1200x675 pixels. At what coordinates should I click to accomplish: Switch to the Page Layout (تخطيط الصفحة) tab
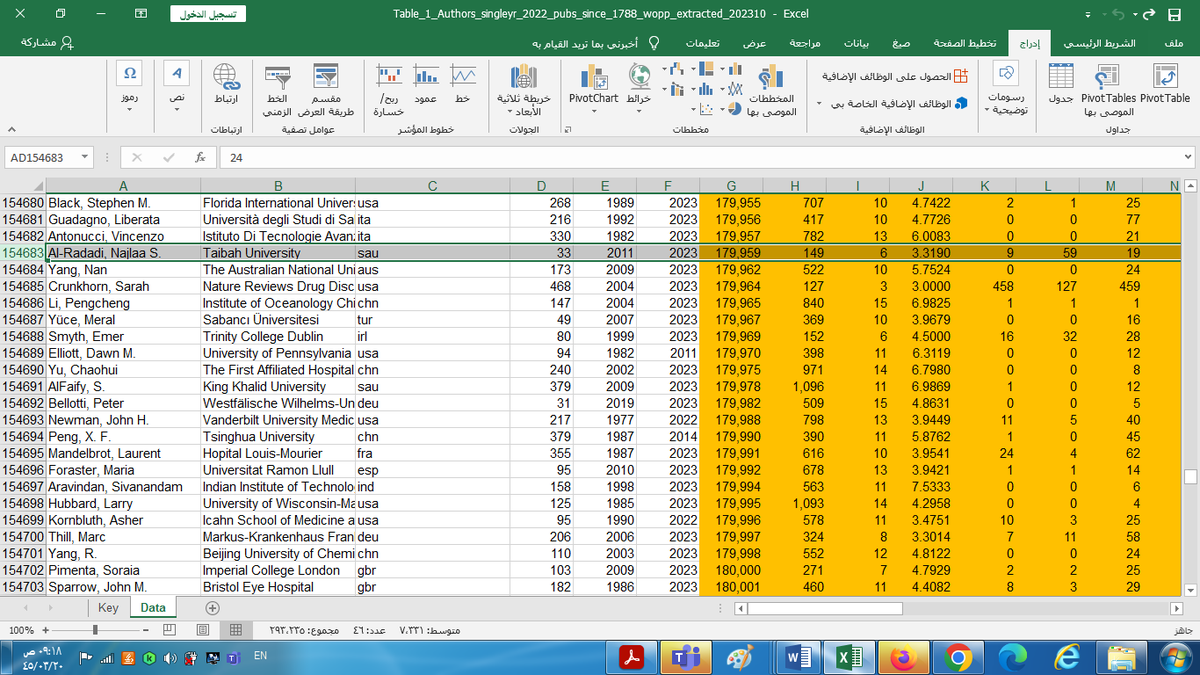pyautogui.click(x=964, y=43)
